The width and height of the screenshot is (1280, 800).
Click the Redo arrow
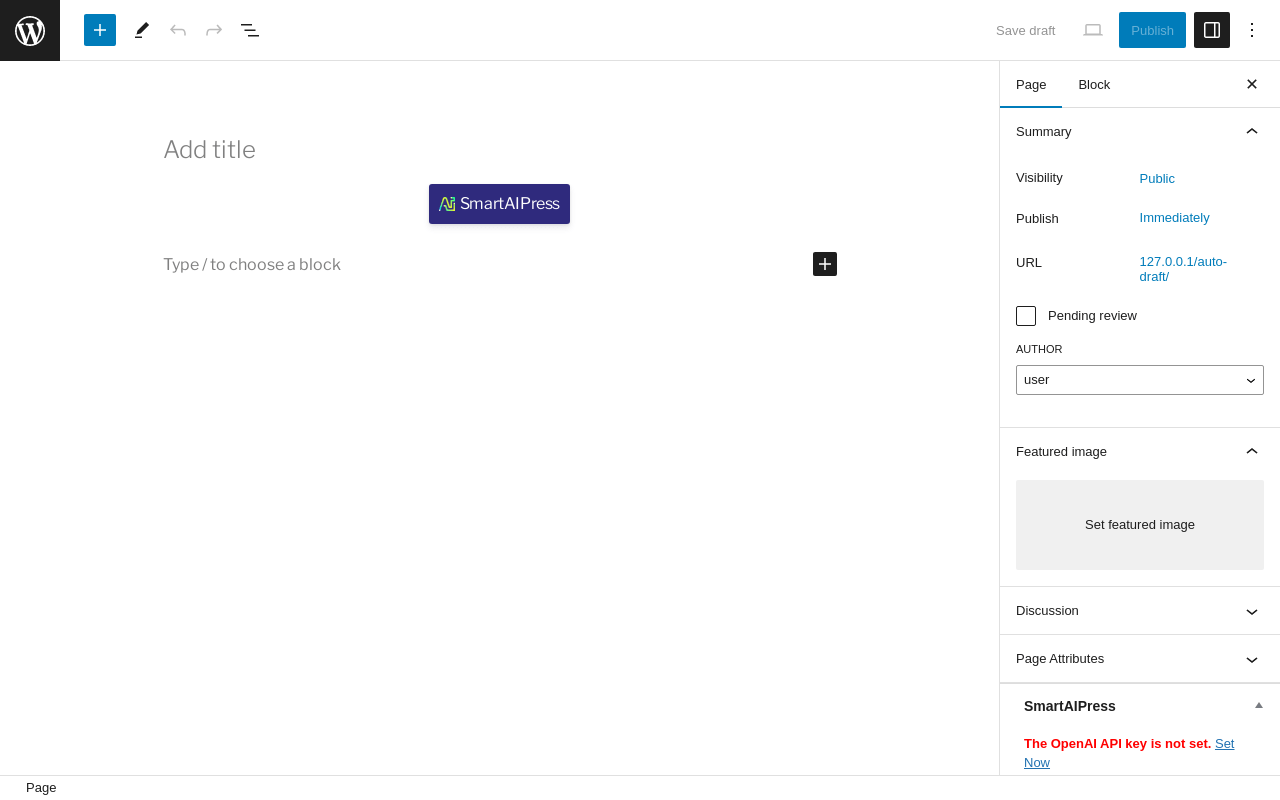tap(214, 30)
